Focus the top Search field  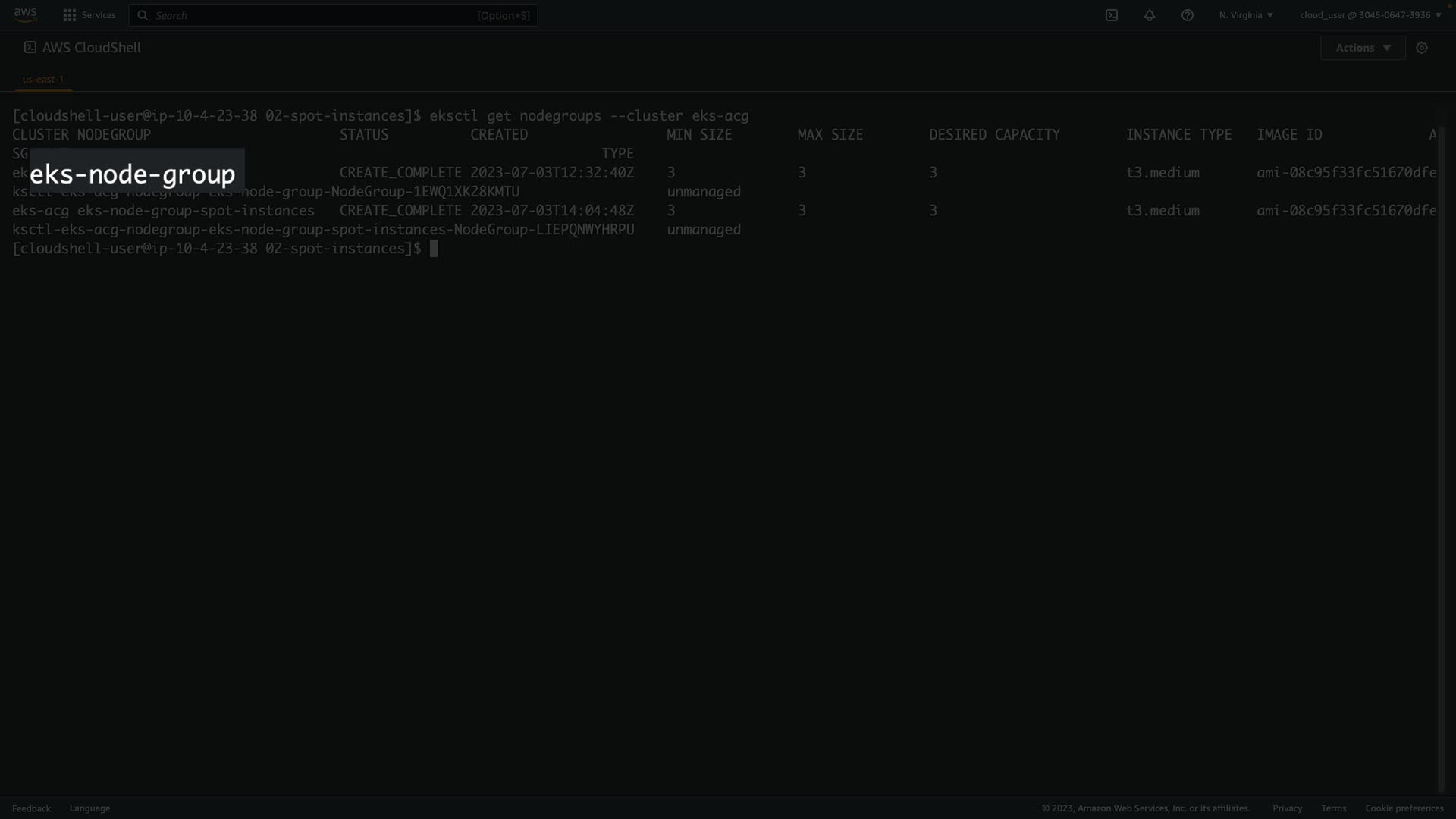click(x=318, y=15)
